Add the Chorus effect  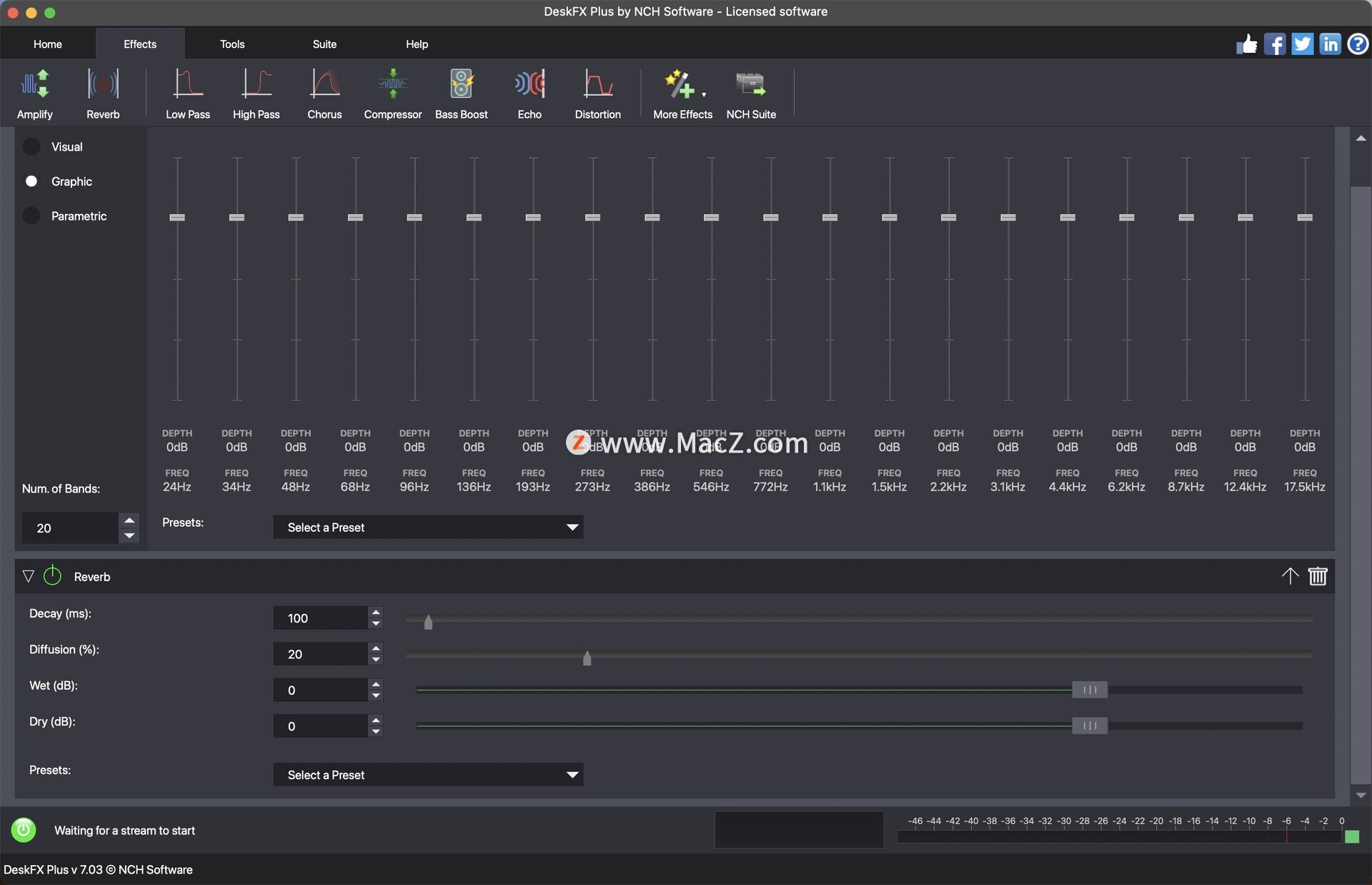coord(324,94)
